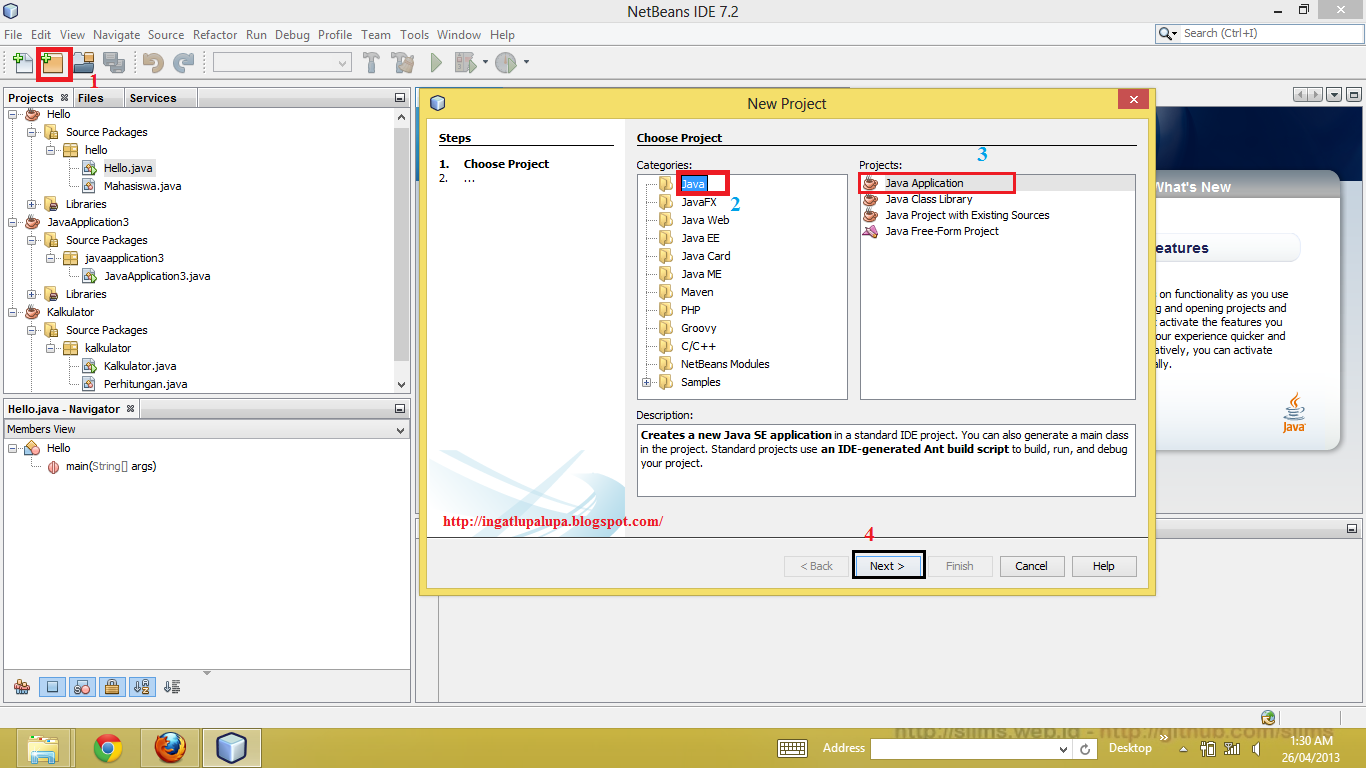Viewport: 1366px width, 768px height.
Task: Expand Libraries under Hello project
Action: (x=32, y=204)
